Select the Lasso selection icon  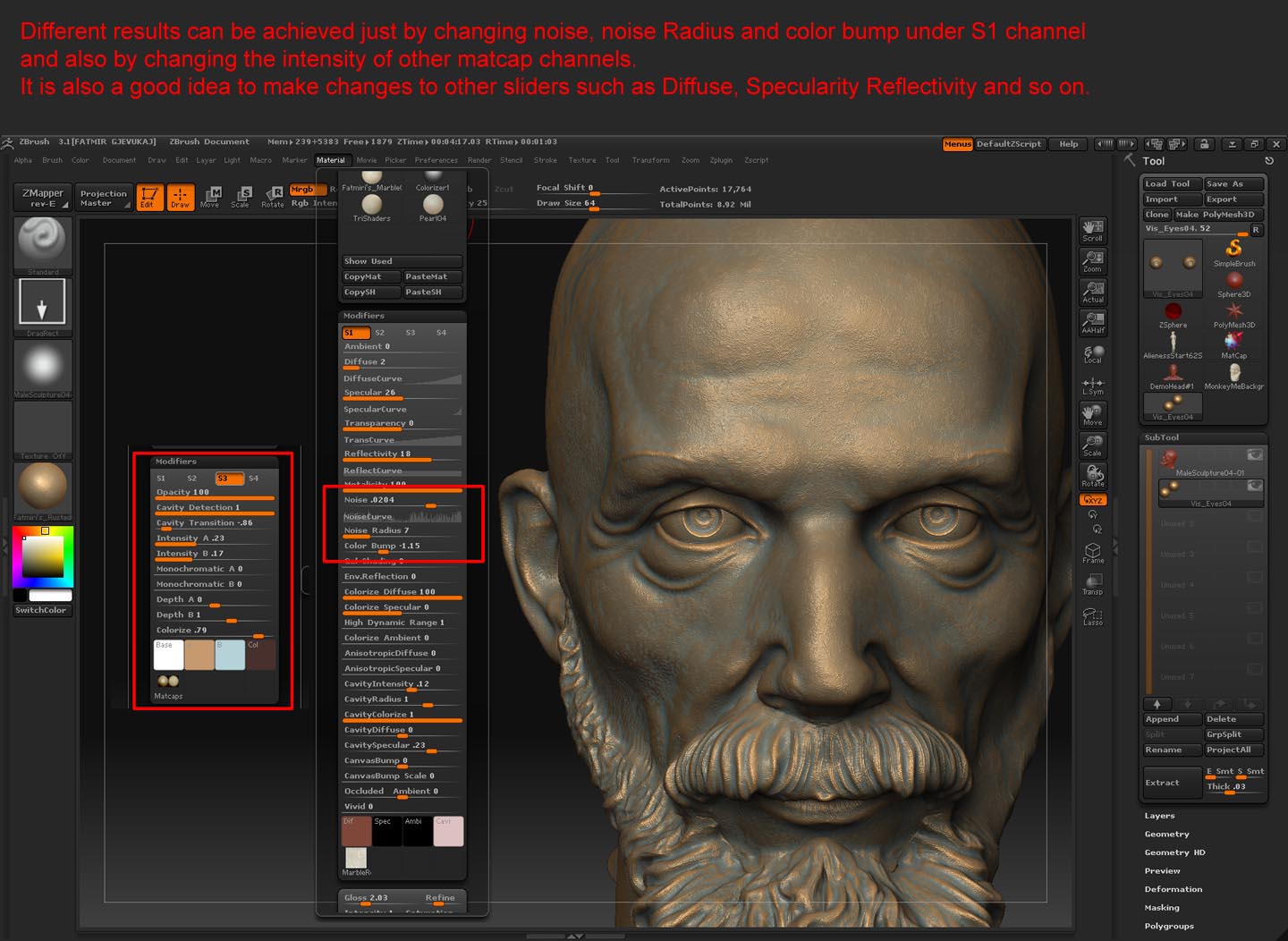pyautogui.click(x=1093, y=615)
